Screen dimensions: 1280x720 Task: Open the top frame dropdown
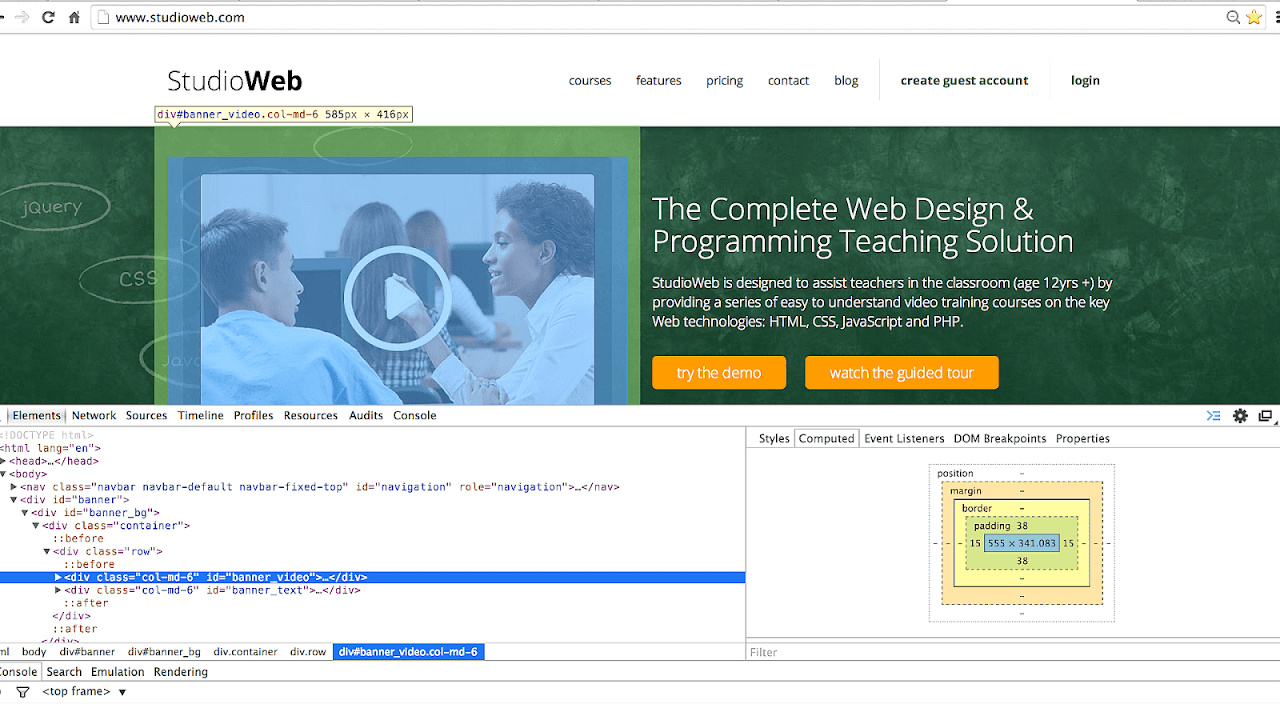coord(85,692)
